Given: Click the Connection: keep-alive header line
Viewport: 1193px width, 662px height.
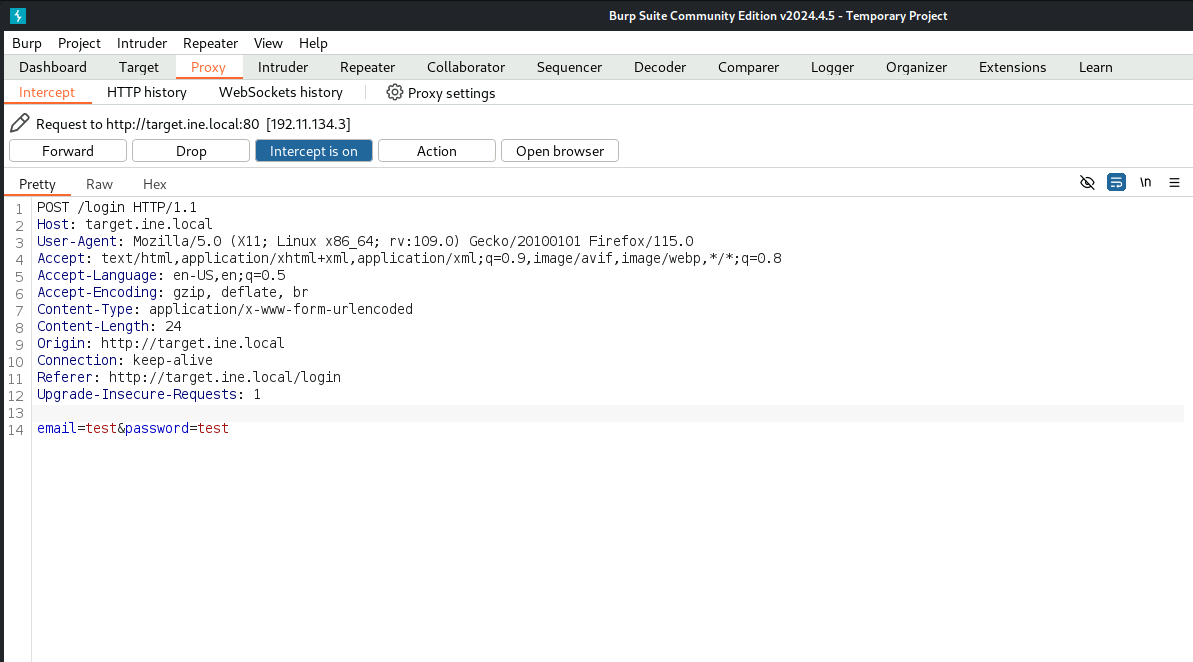Looking at the screenshot, I should [125, 360].
